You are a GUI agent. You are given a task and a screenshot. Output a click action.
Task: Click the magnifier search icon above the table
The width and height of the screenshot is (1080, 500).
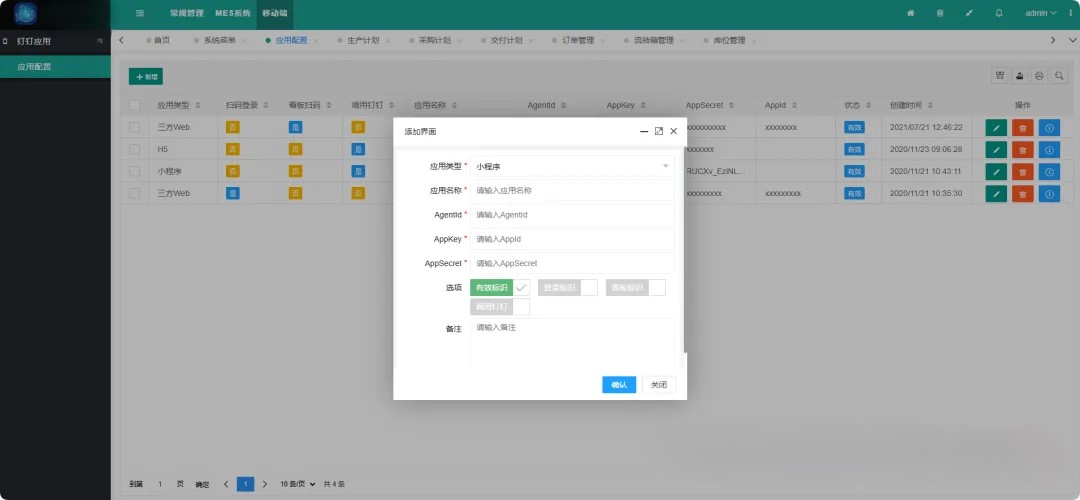[1059, 76]
